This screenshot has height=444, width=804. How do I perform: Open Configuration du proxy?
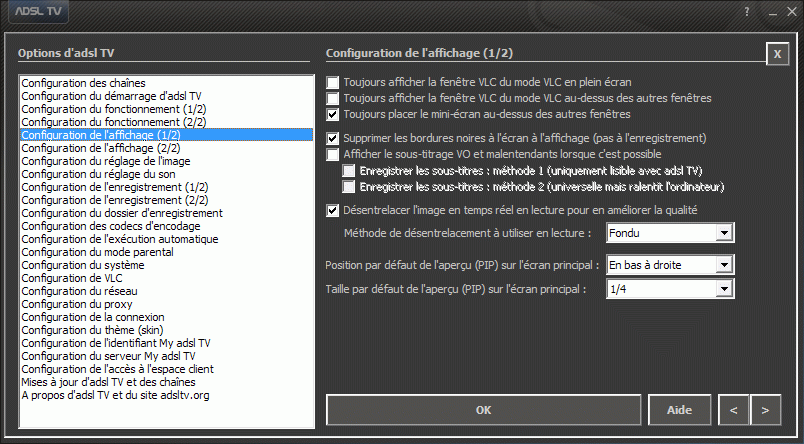tap(167, 305)
